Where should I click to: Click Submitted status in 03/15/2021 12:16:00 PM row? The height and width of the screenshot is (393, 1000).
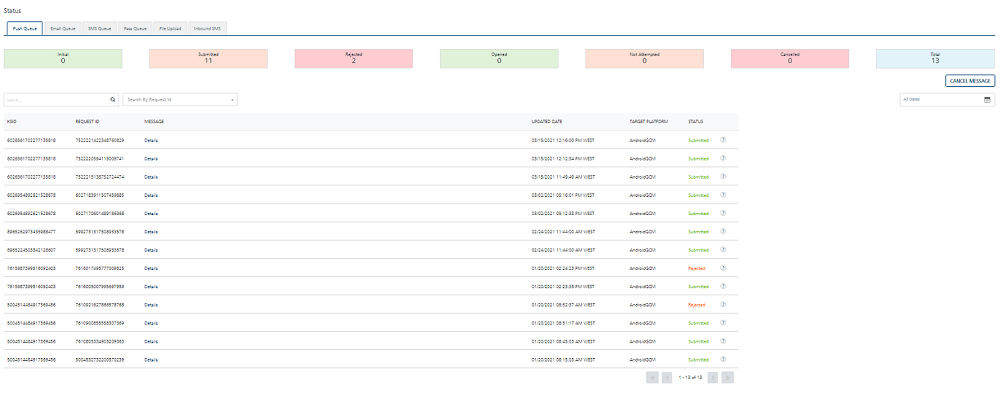click(x=698, y=140)
